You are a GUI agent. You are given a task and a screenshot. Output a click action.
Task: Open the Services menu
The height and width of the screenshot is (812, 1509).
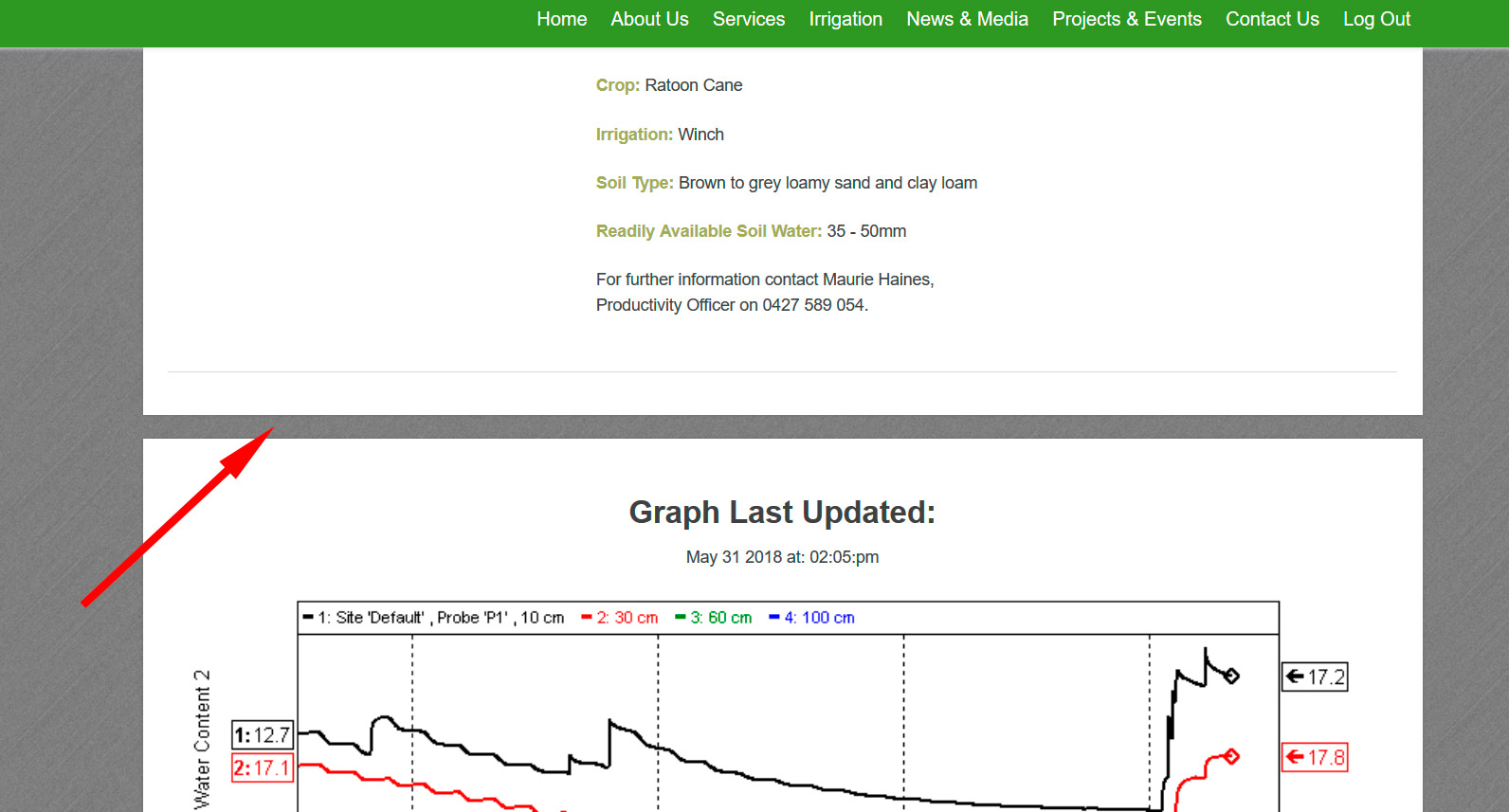click(x=748, y=19)
